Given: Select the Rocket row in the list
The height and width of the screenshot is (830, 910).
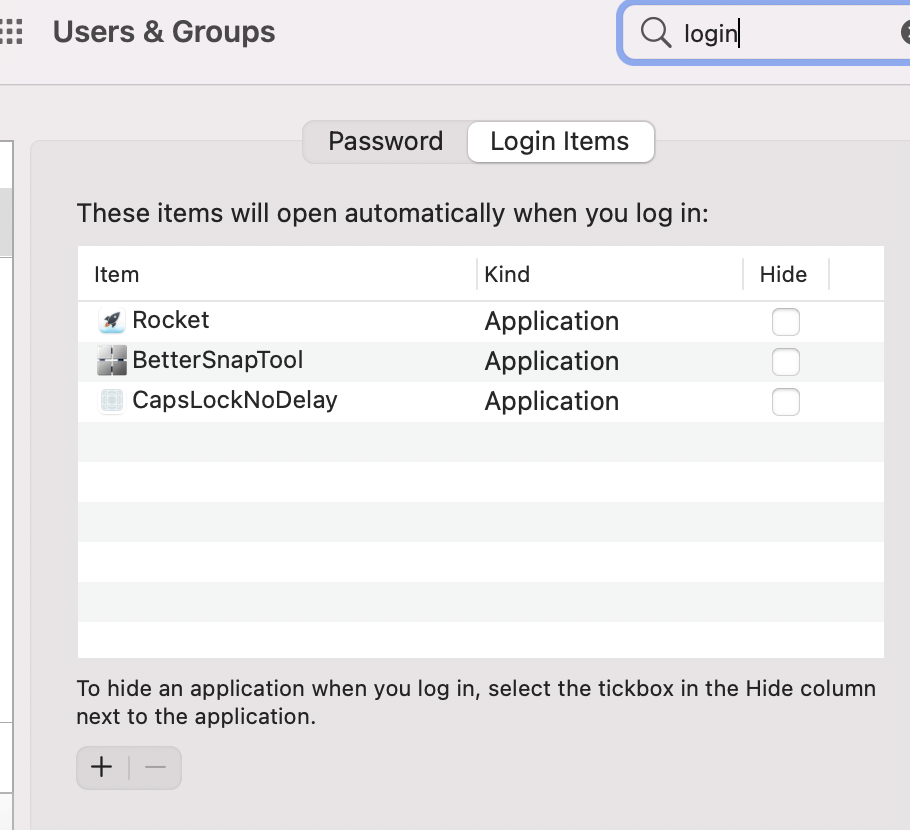Looking at the screenshot, I should point(300,321).
